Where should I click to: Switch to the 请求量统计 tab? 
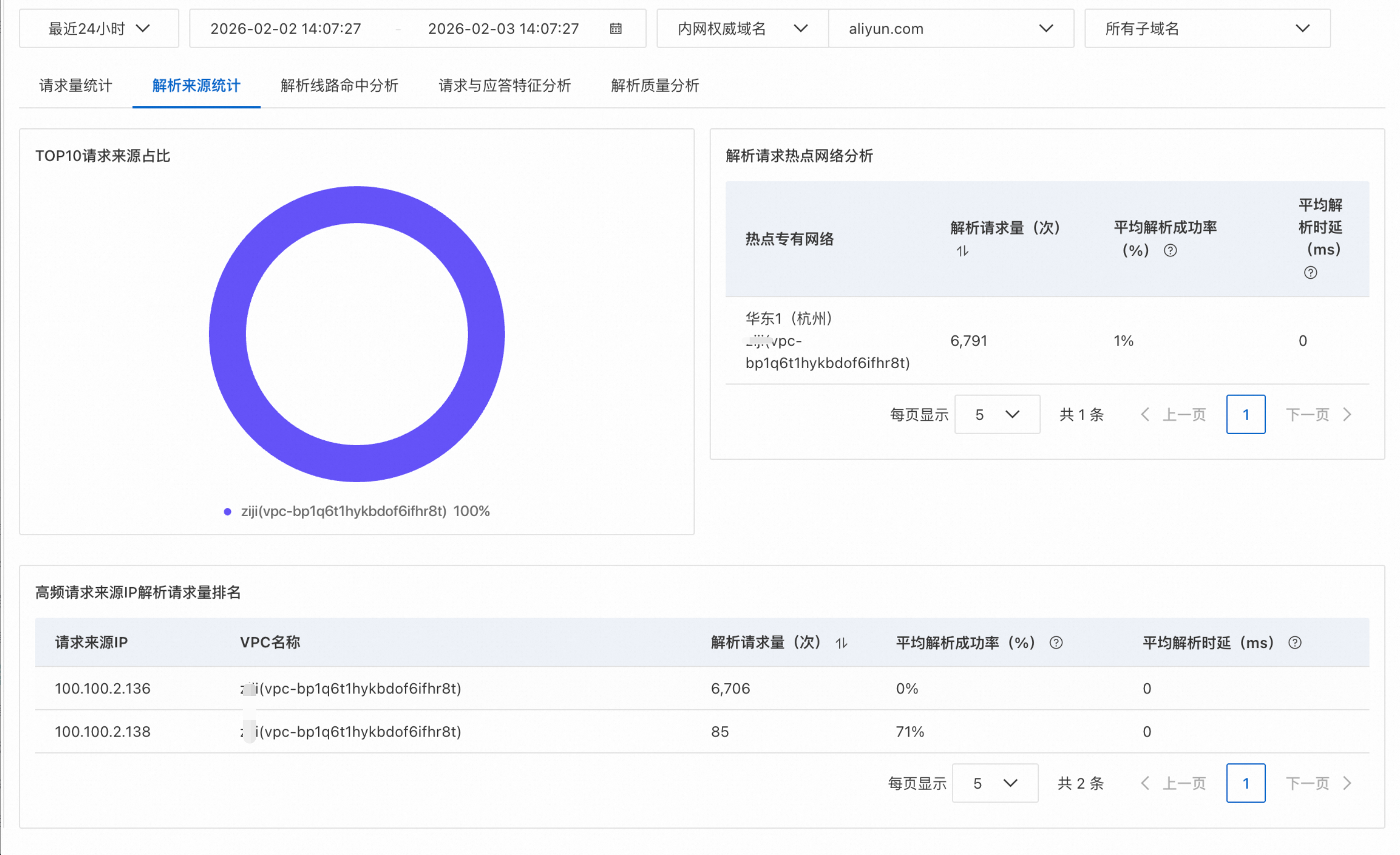(x=75, y=86)
